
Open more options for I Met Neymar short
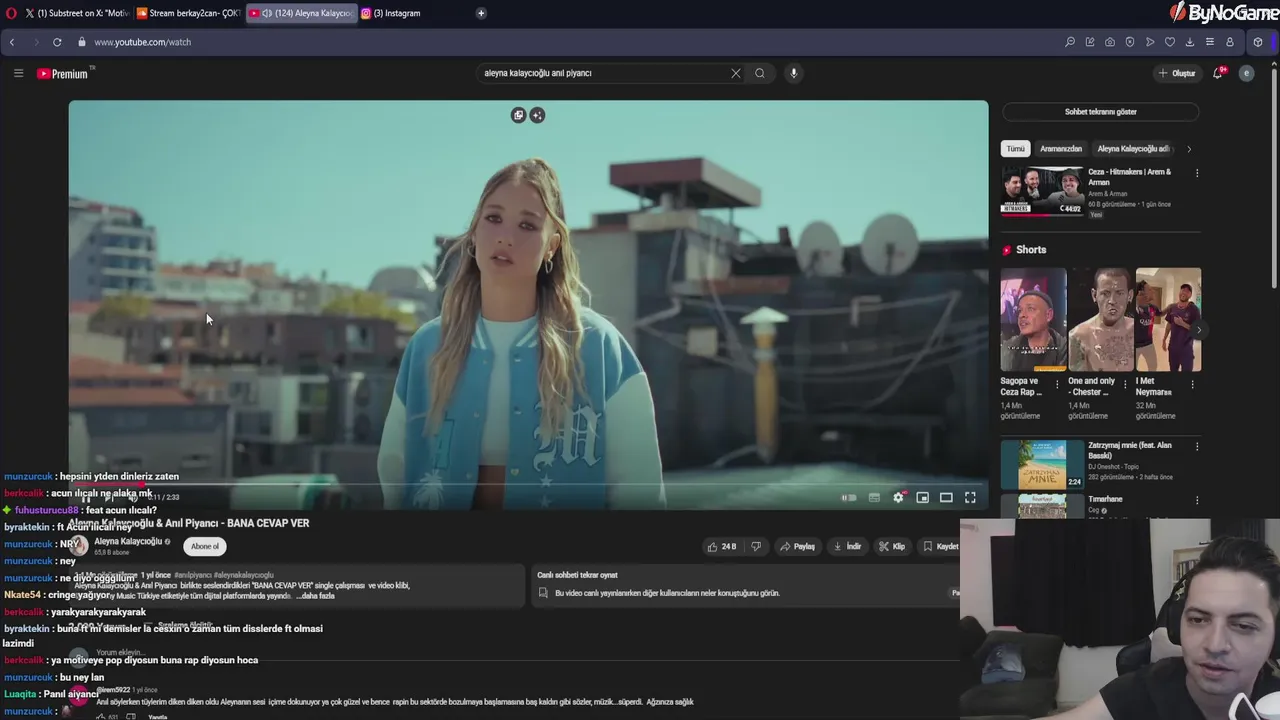tap(1192, 384)
